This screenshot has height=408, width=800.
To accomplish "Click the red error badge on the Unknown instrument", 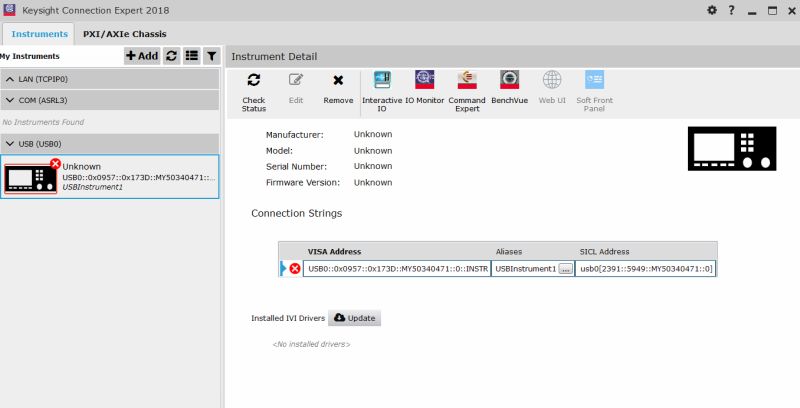I will (55, 164).
